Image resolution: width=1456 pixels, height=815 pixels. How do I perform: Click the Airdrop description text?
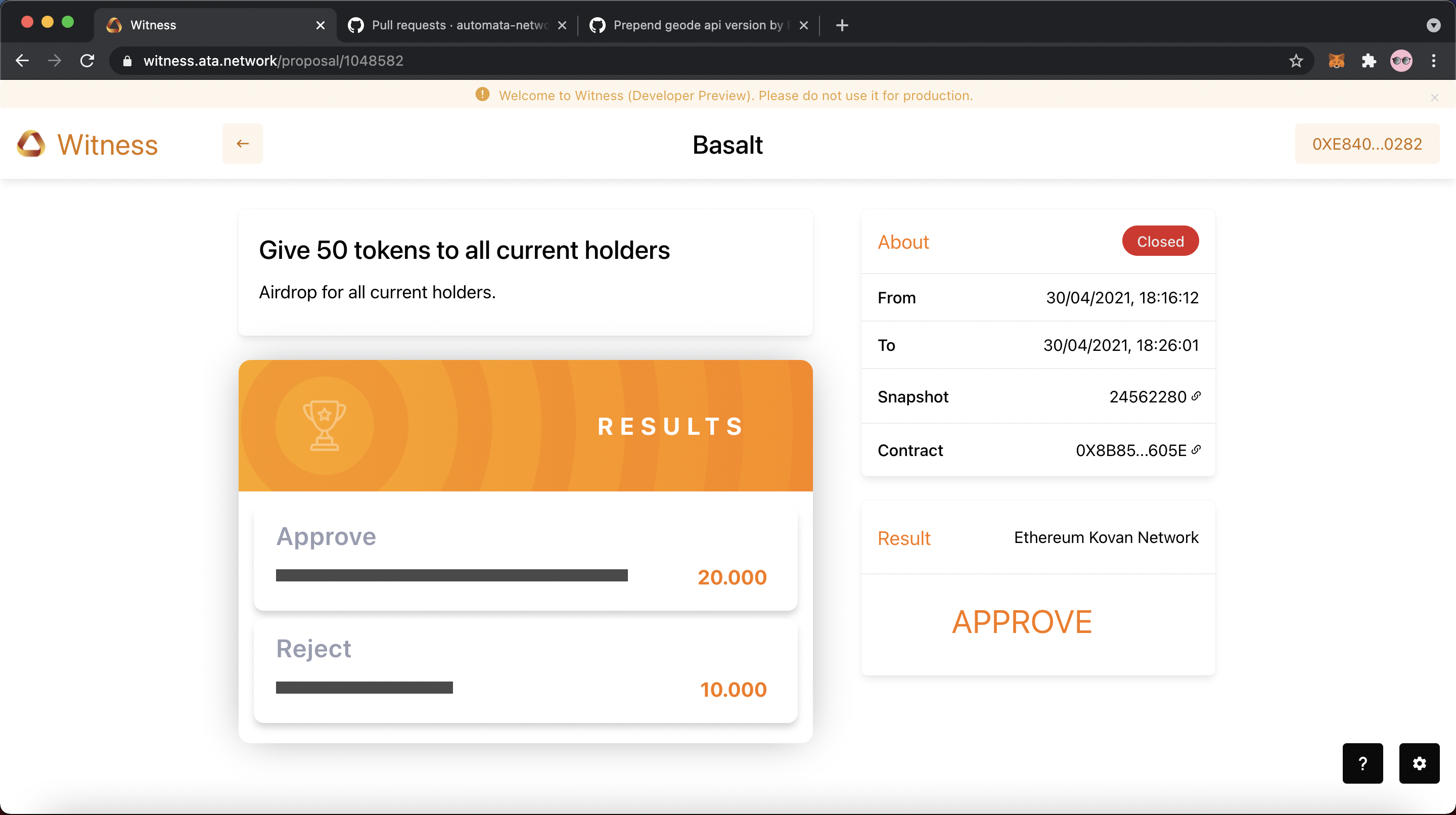tap(377, 292)
